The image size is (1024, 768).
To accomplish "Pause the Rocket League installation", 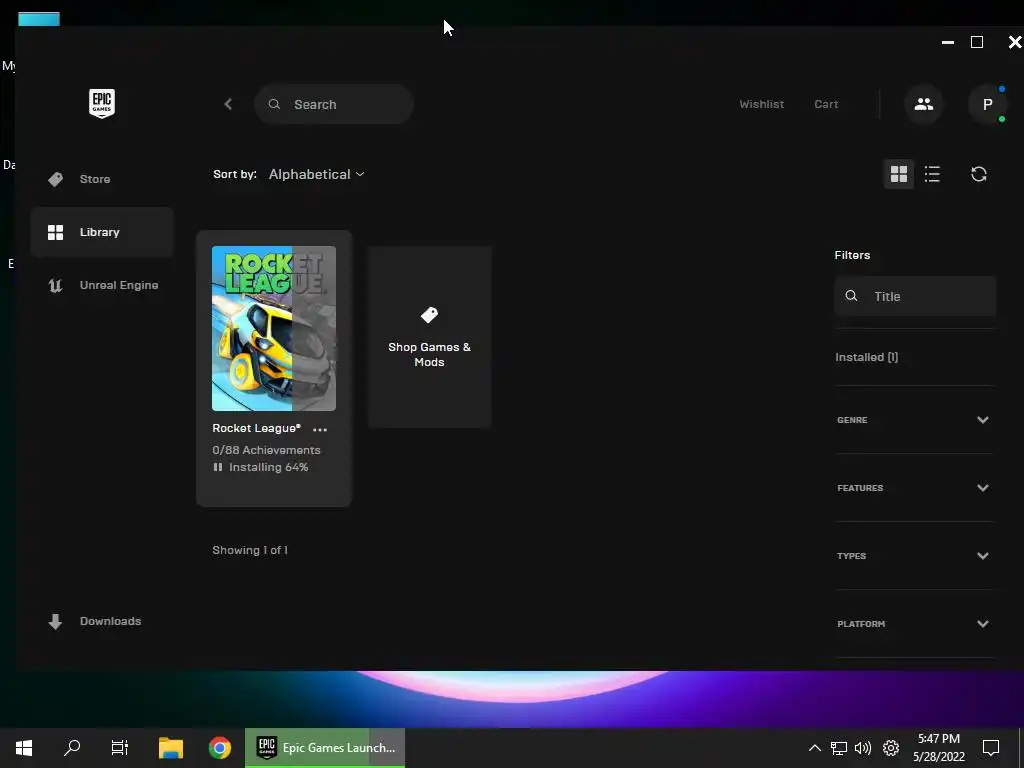I will pyautogui.click(x=217, y=467).
